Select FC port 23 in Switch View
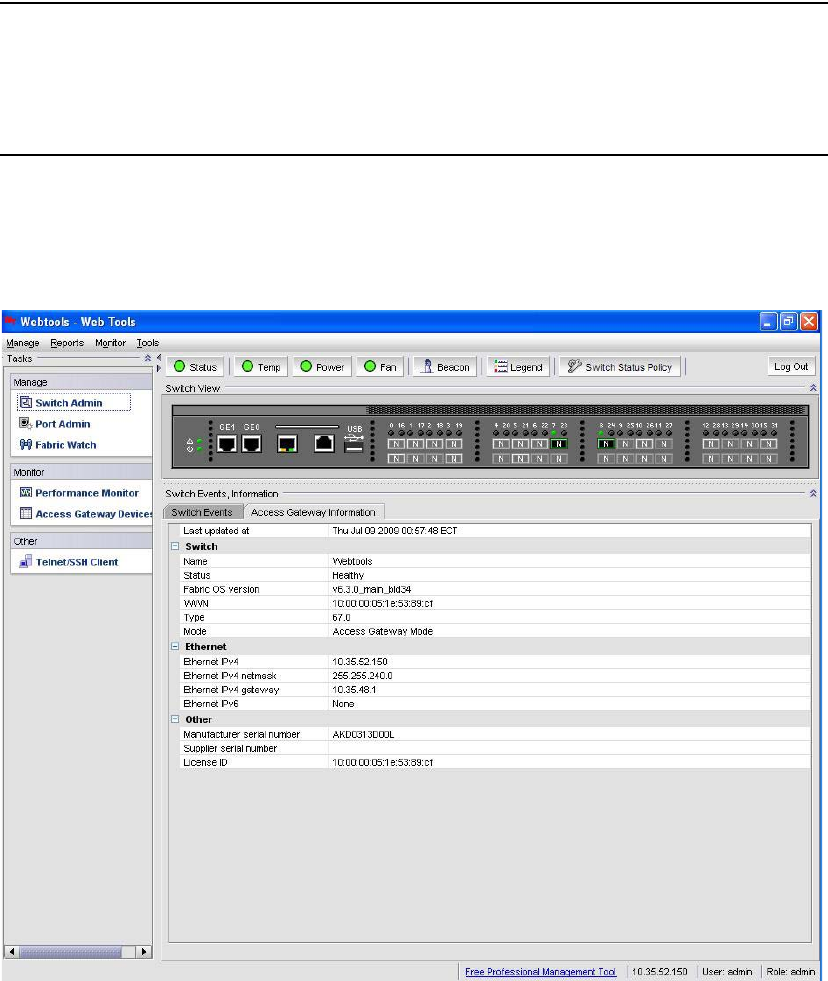Viewport: 828px width, 981px height. click(x=559, y=459)
